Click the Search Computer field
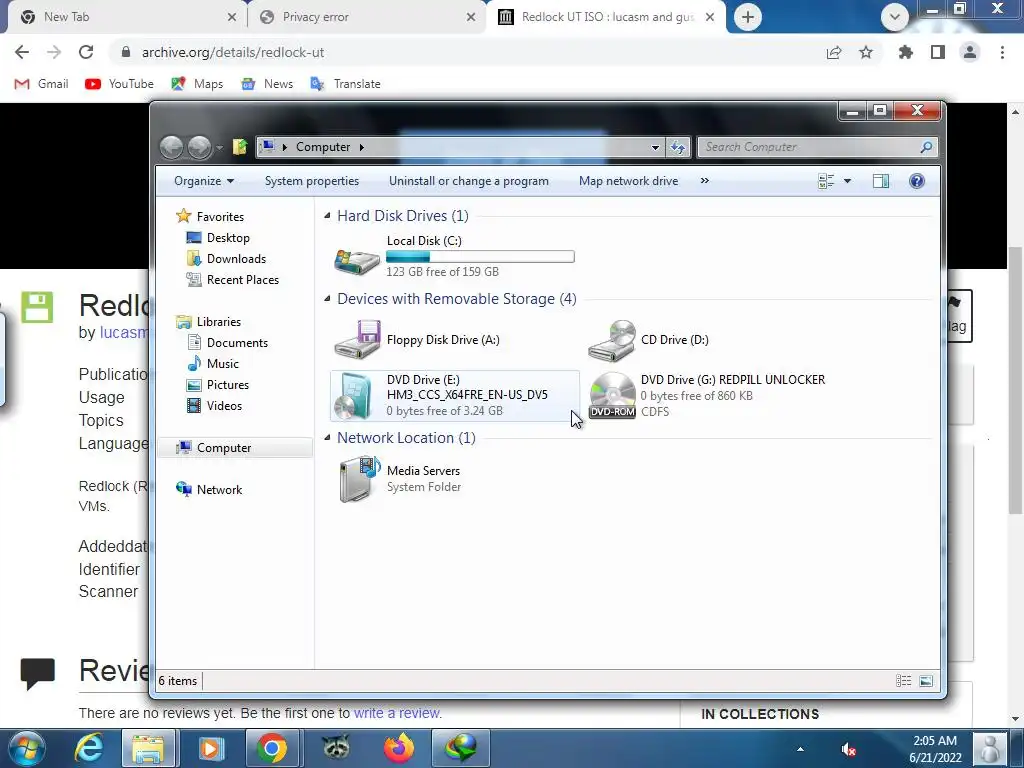 click(818, 147)
